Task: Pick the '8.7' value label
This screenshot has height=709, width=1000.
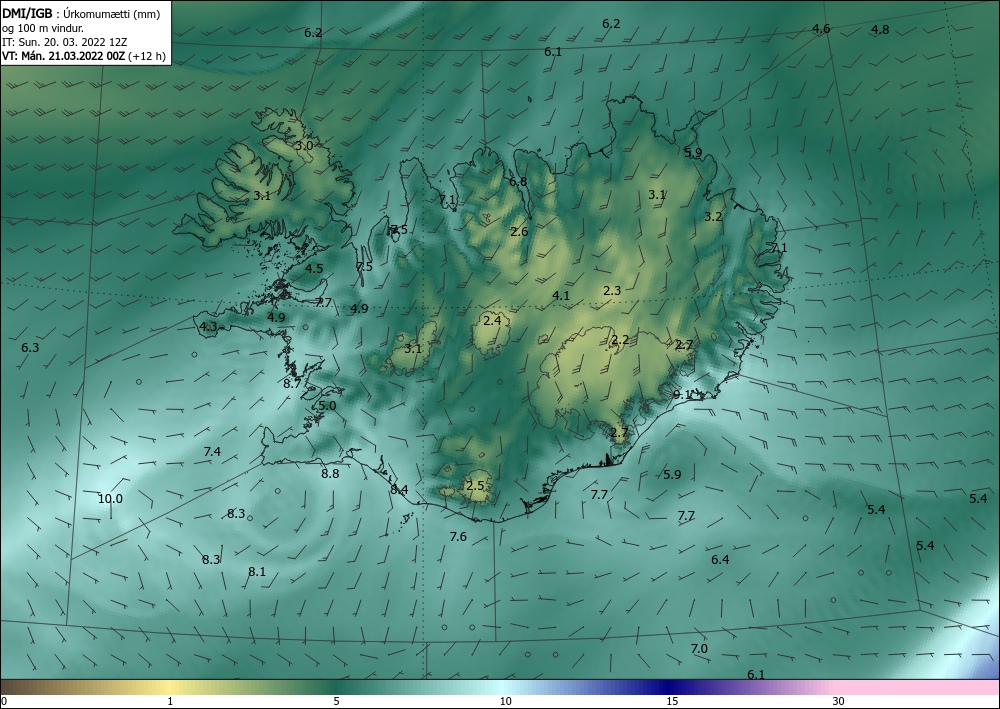Action: [292, 384]
